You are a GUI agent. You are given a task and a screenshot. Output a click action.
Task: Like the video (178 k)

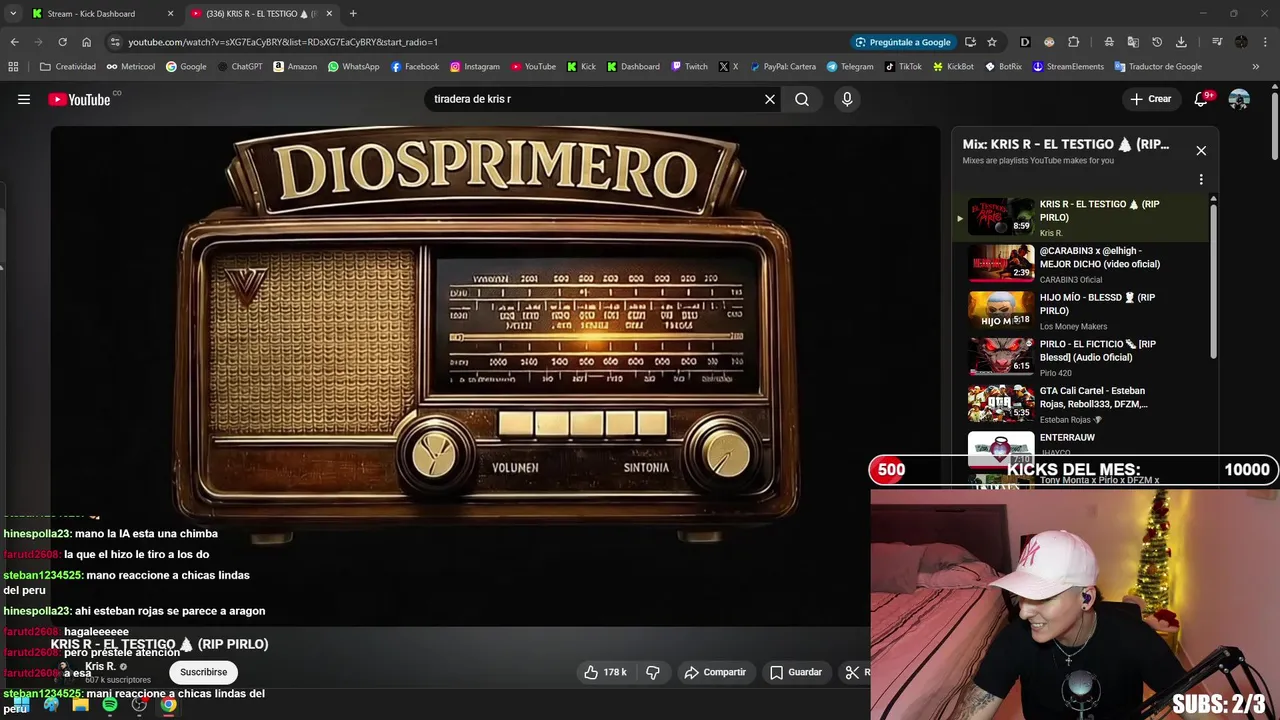(606, 672)
